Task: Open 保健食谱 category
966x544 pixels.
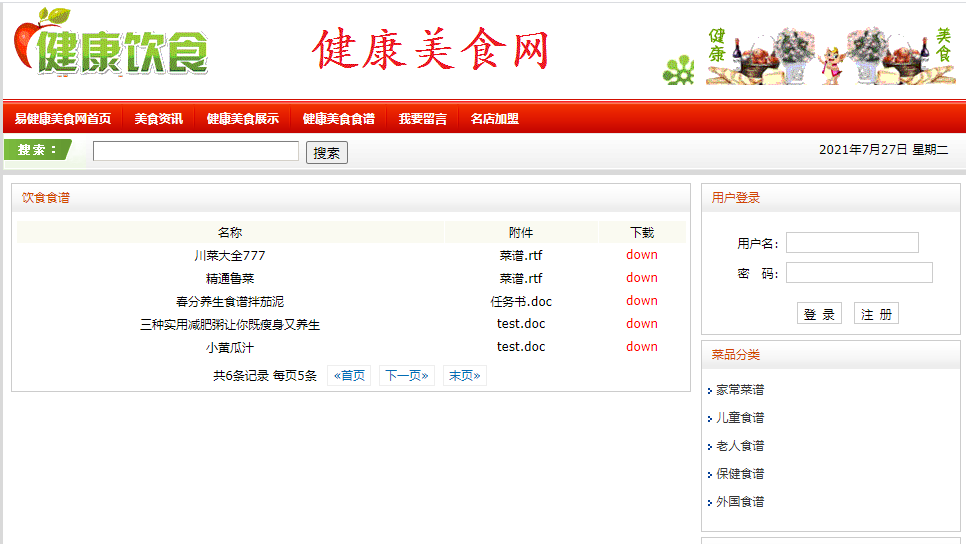Action: (740, 474)
